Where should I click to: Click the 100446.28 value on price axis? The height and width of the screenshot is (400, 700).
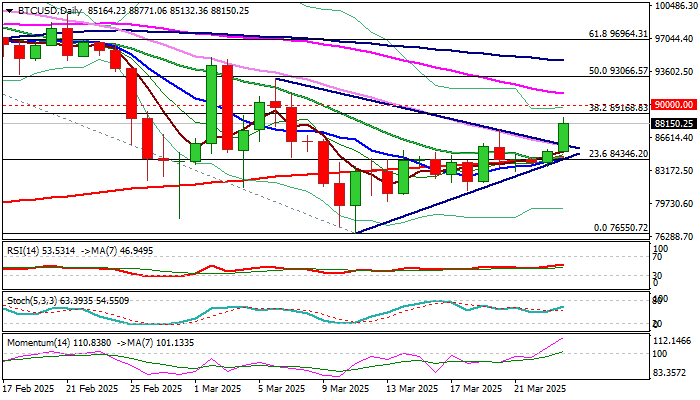pyautogui.click(x=673, y=6)
